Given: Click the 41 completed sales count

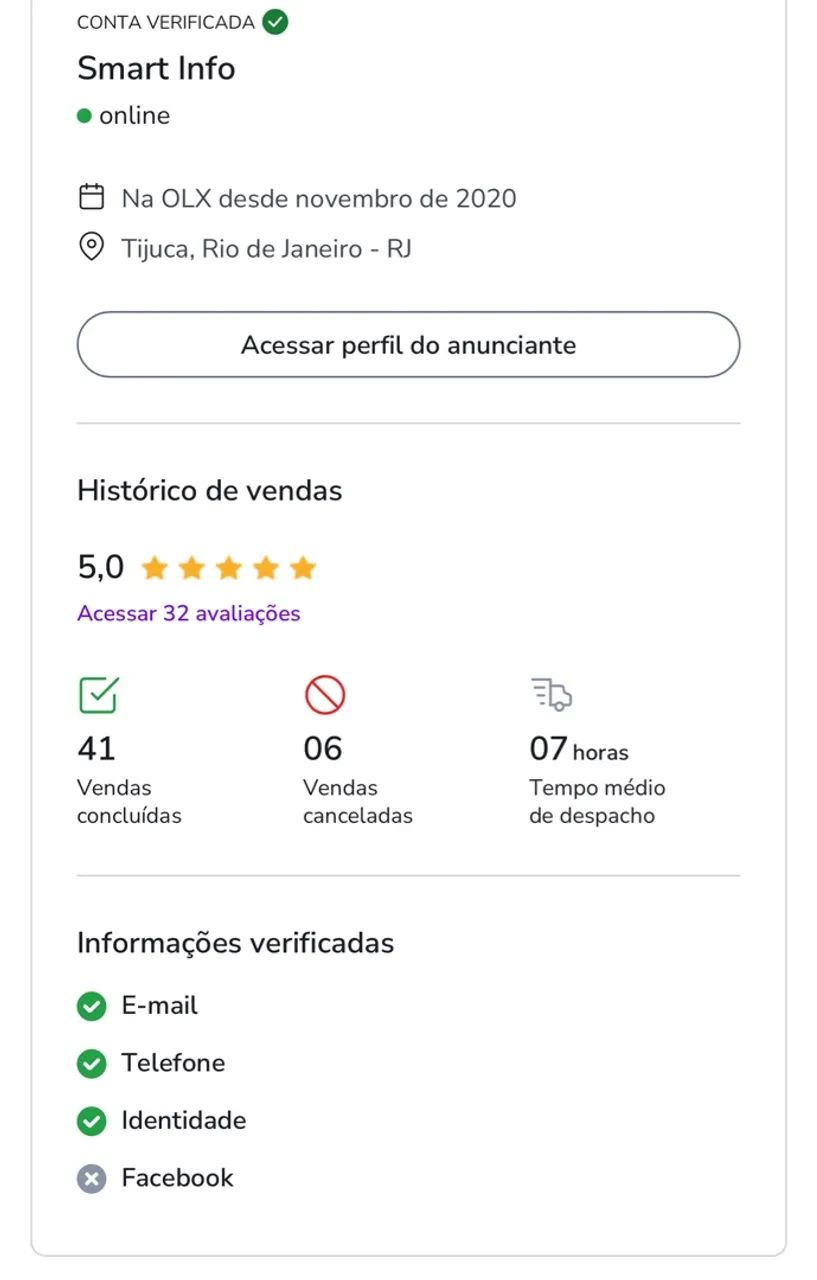Looking at the screenshot, I should pyautogui.click(x=96, y=748).
